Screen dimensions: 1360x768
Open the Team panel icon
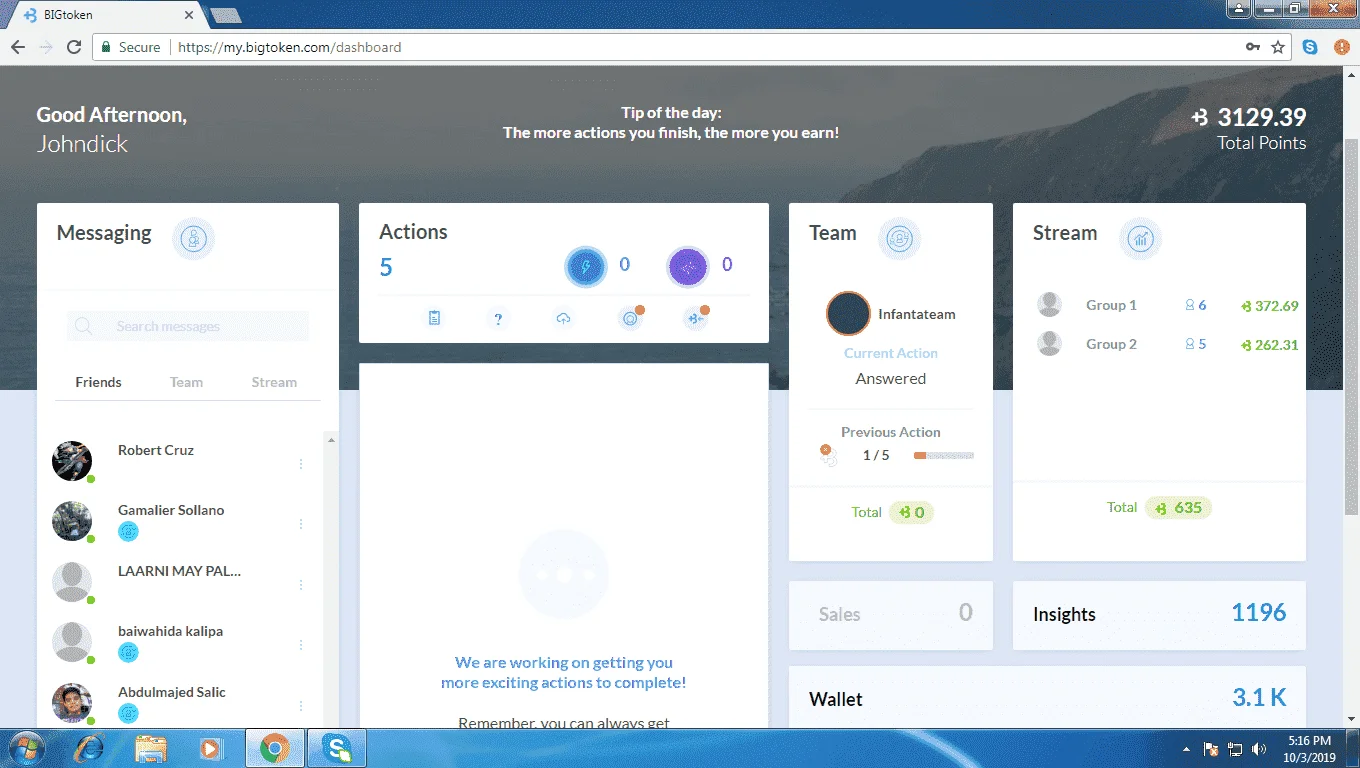pos(900,239)
